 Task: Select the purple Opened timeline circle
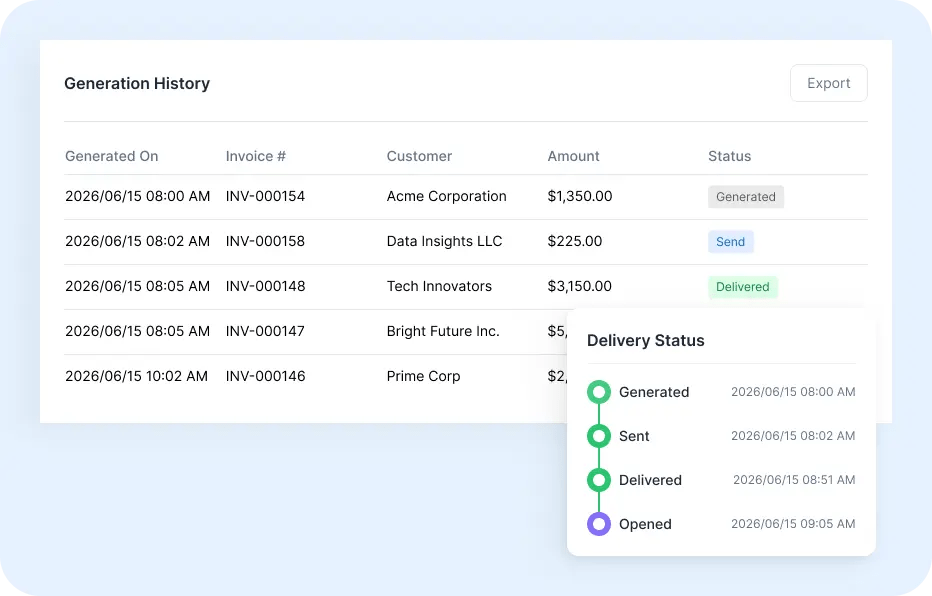pos(599,524)
